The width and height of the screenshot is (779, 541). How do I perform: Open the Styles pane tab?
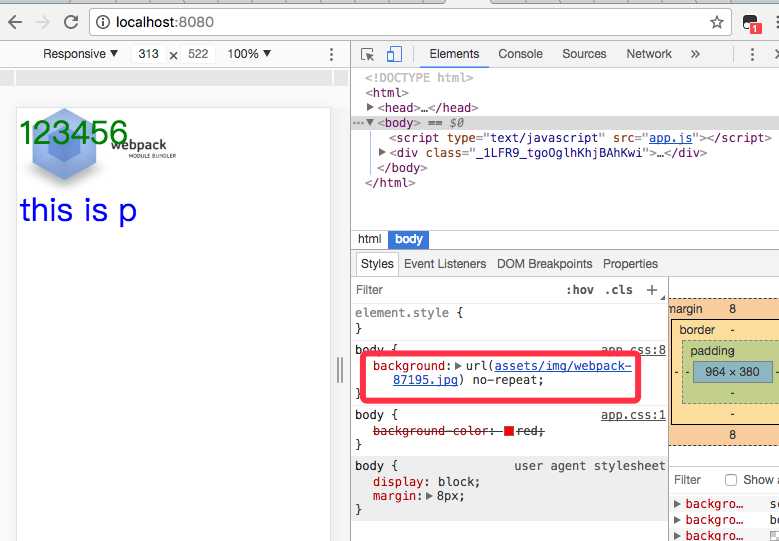point(377,264)
